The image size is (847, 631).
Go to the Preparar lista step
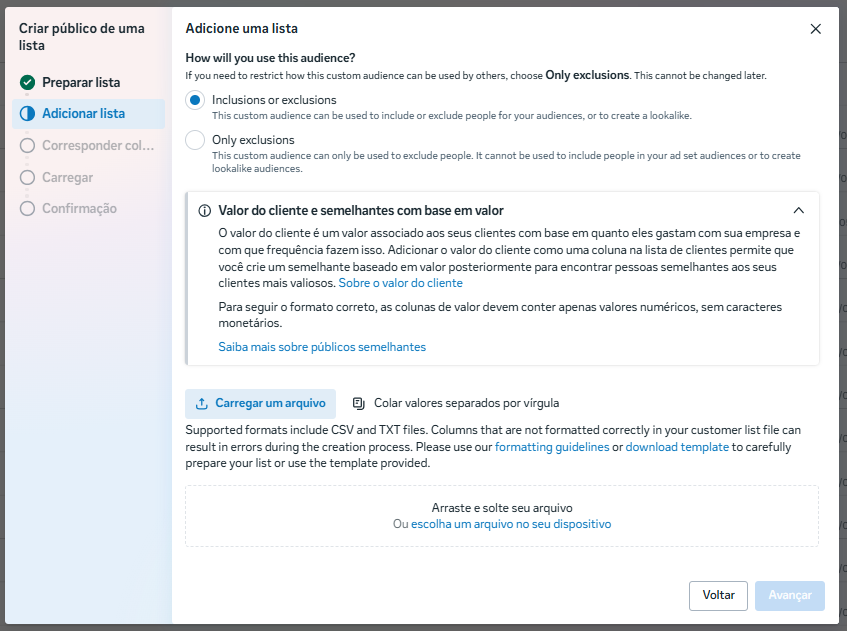pos(81,83)
